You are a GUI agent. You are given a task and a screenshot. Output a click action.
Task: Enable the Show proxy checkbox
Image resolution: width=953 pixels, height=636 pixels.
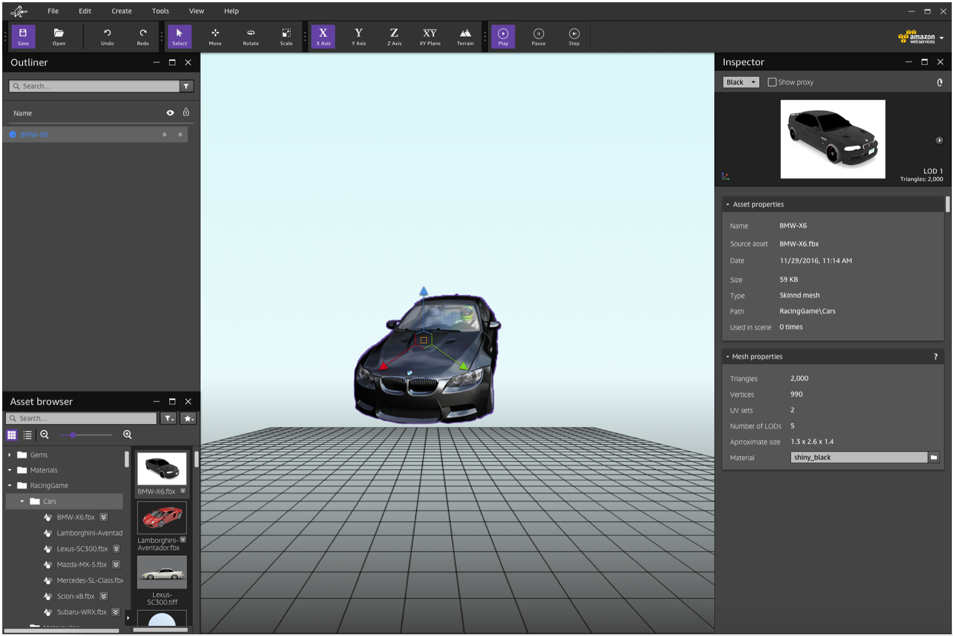772,82
